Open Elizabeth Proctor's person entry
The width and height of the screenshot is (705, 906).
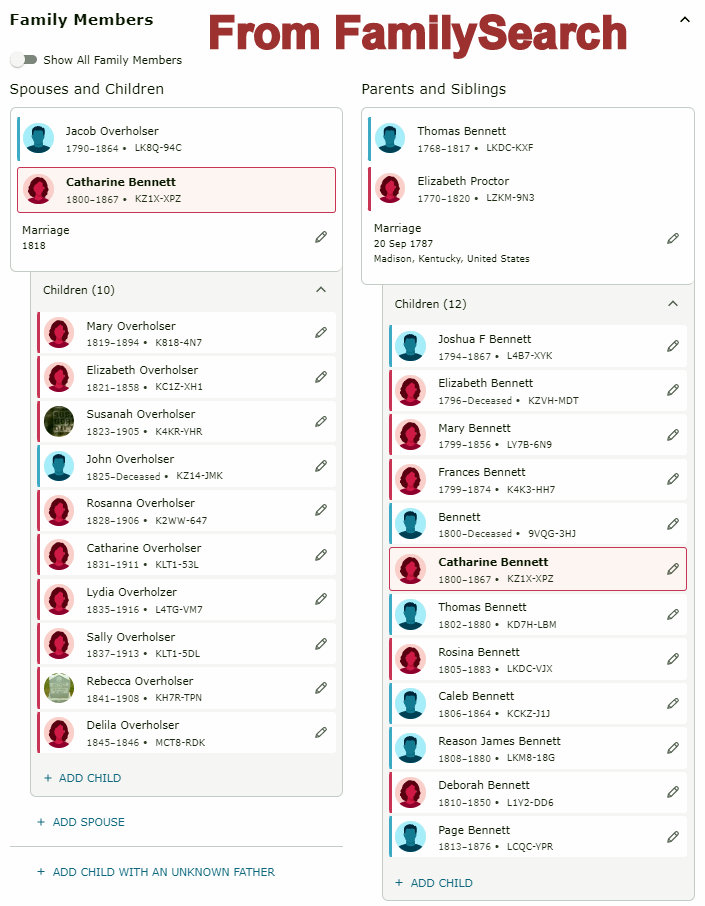(462, 181)
